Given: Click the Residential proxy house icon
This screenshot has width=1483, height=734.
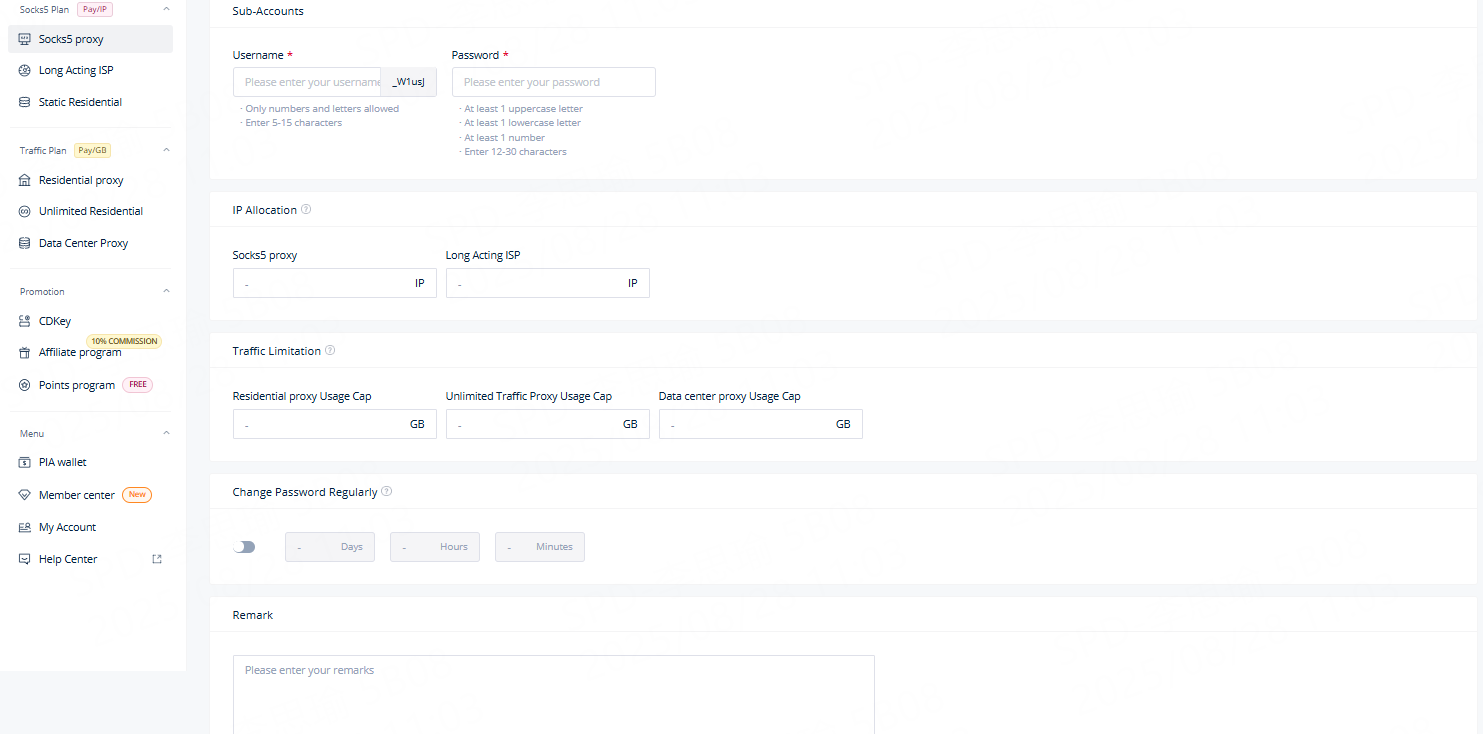Looking at the screenshot, I should click(x=25, y=181).
